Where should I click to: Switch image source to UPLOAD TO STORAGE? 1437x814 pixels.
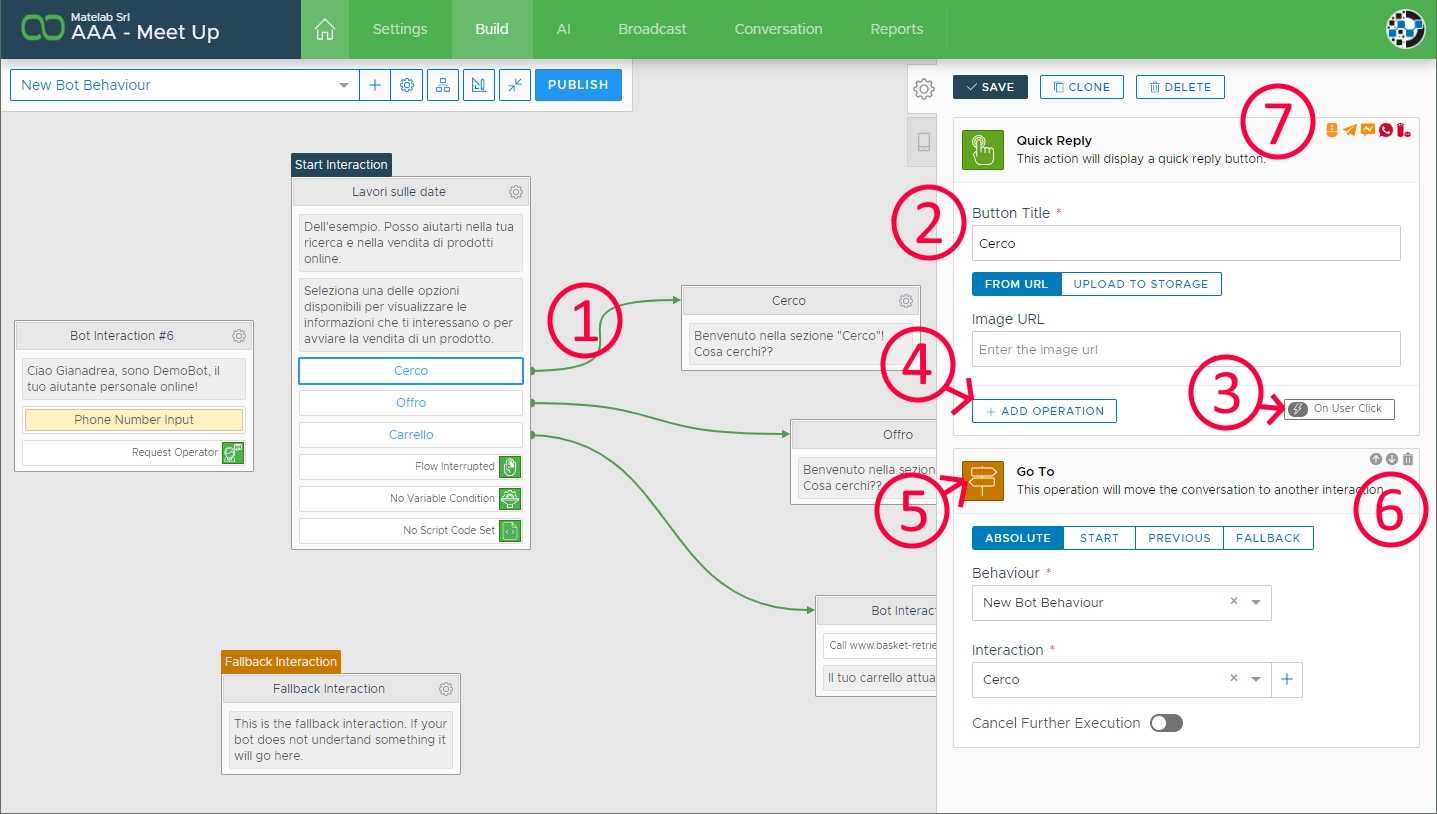(x=1140, y=284)
